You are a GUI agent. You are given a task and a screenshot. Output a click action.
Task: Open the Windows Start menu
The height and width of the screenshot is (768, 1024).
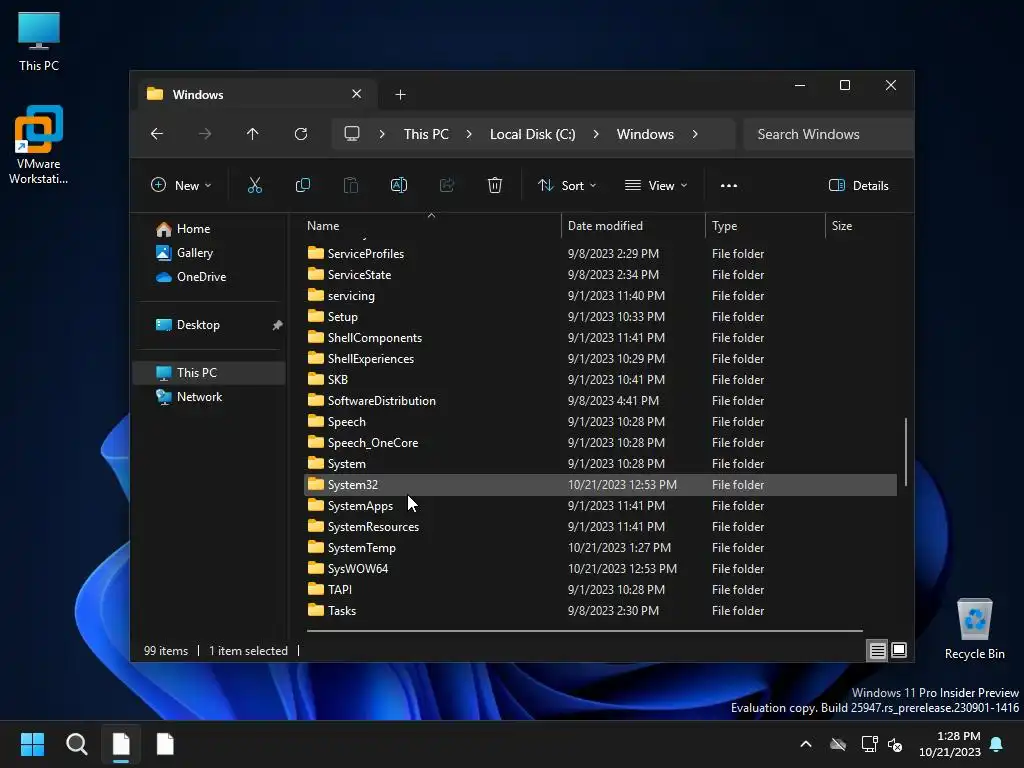[x=32, y=744]
